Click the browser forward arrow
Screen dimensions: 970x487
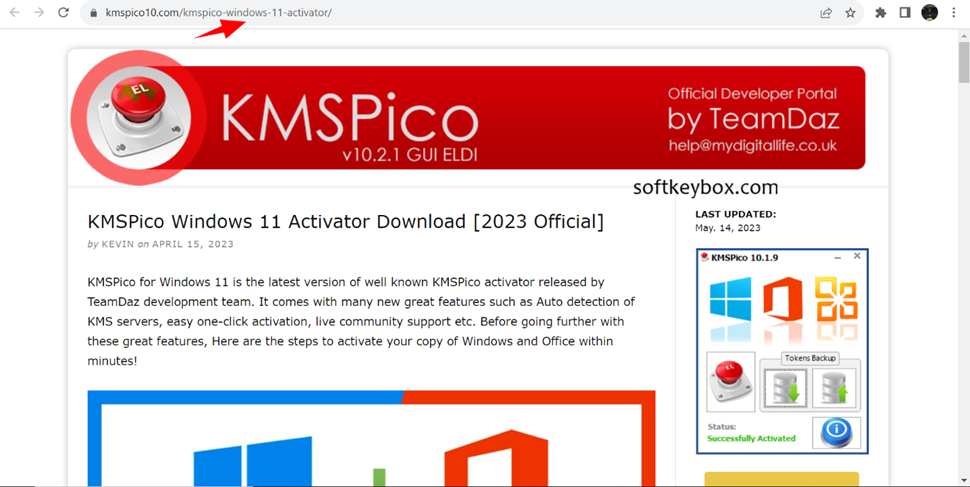(39, 12)
